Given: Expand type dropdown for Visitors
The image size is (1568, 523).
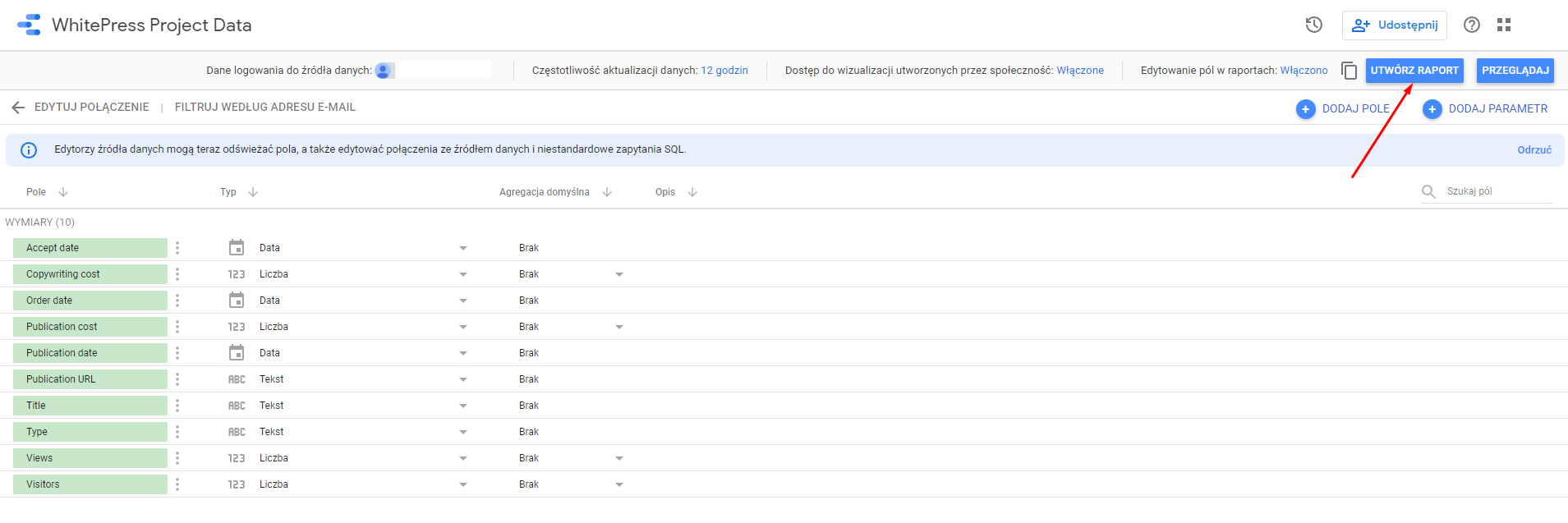Looking at the screenshot, I should pos(463,484).
